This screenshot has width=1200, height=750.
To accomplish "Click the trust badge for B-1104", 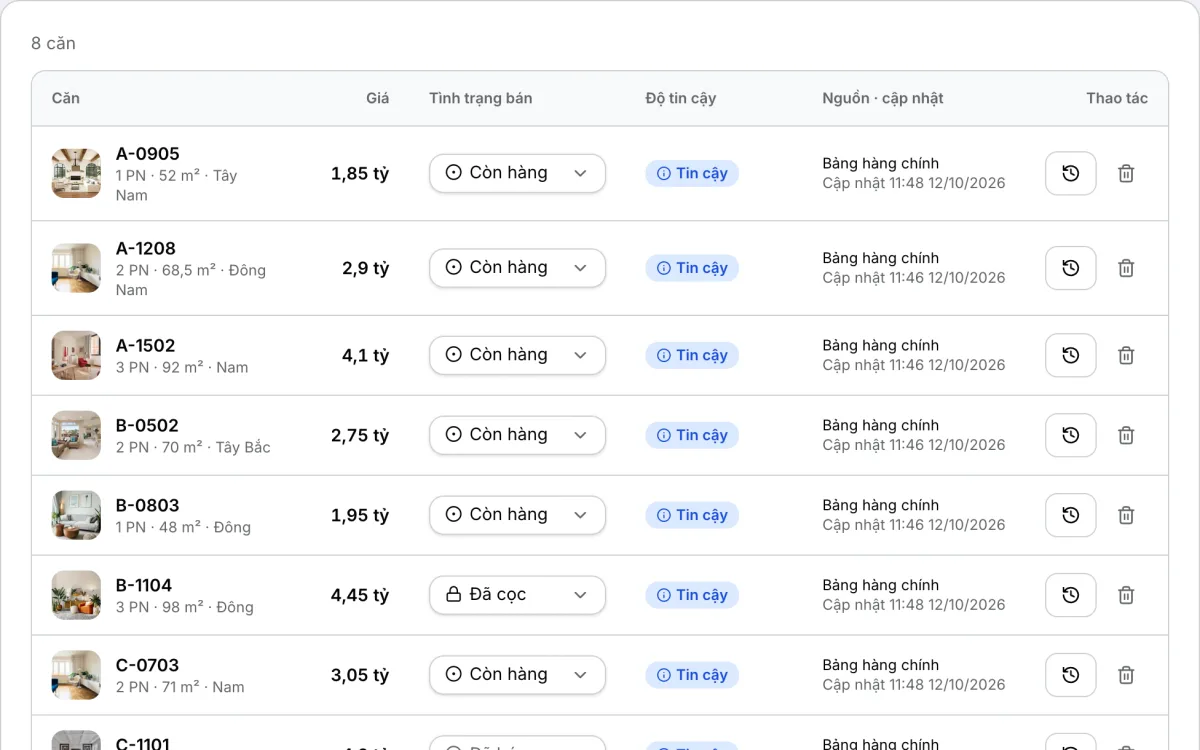I will [692, 595].
